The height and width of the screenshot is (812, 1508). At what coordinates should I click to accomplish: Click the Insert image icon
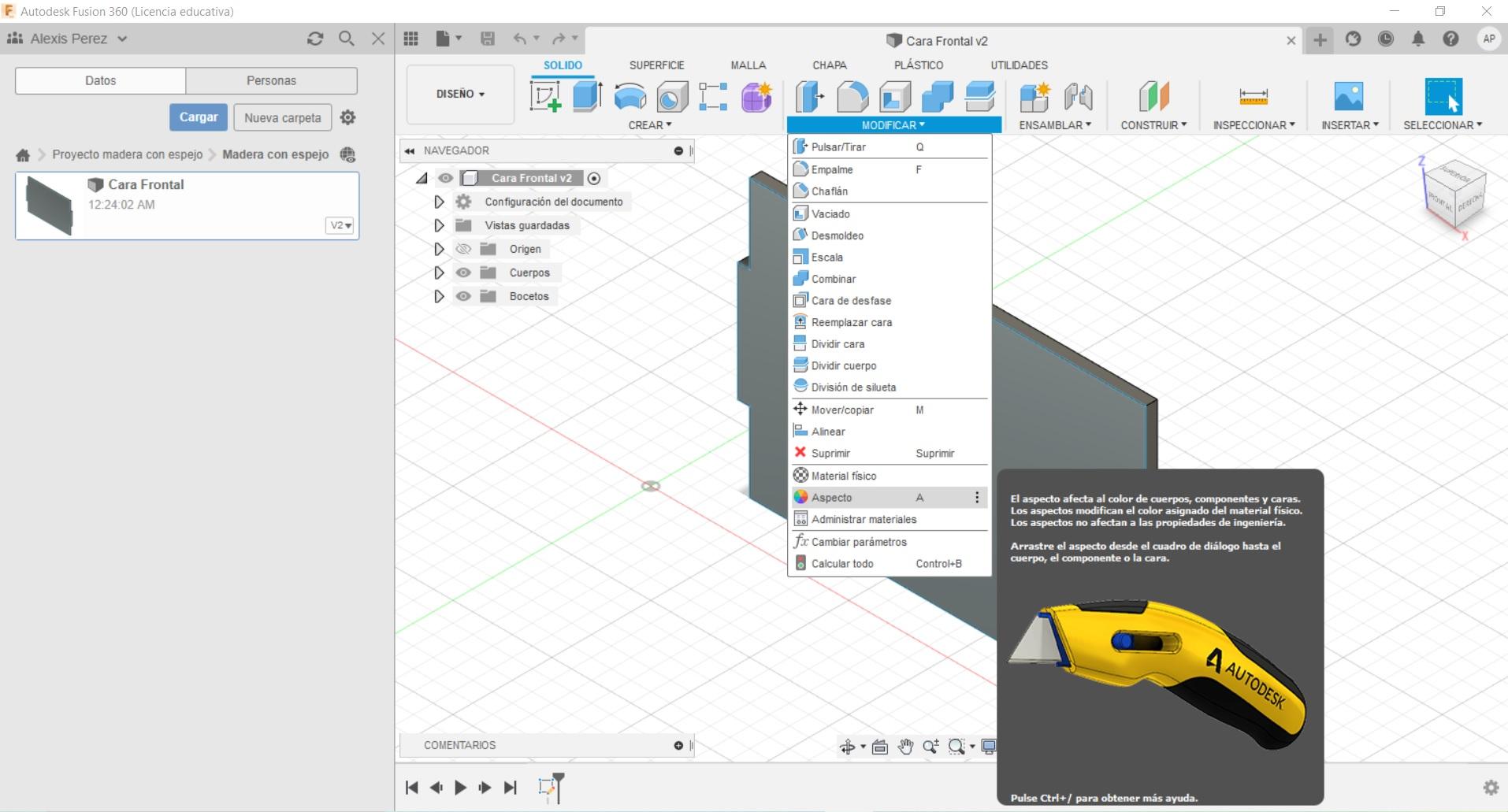coord(1349,97)
